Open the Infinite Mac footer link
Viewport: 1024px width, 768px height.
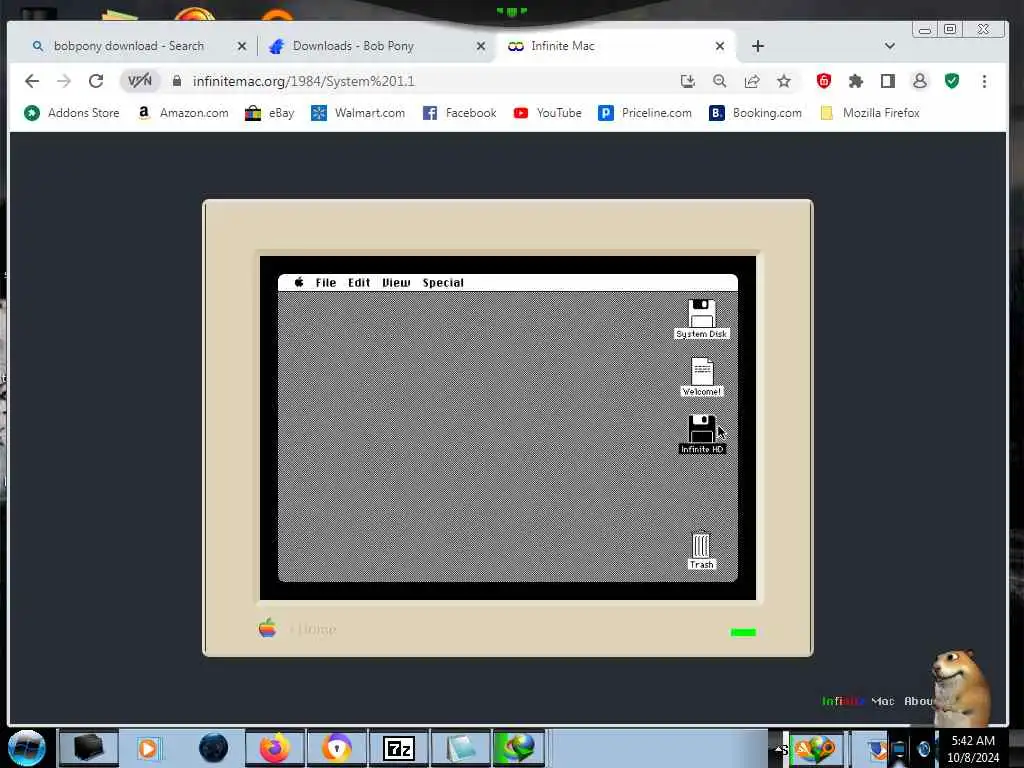click(x=857, y=701)
